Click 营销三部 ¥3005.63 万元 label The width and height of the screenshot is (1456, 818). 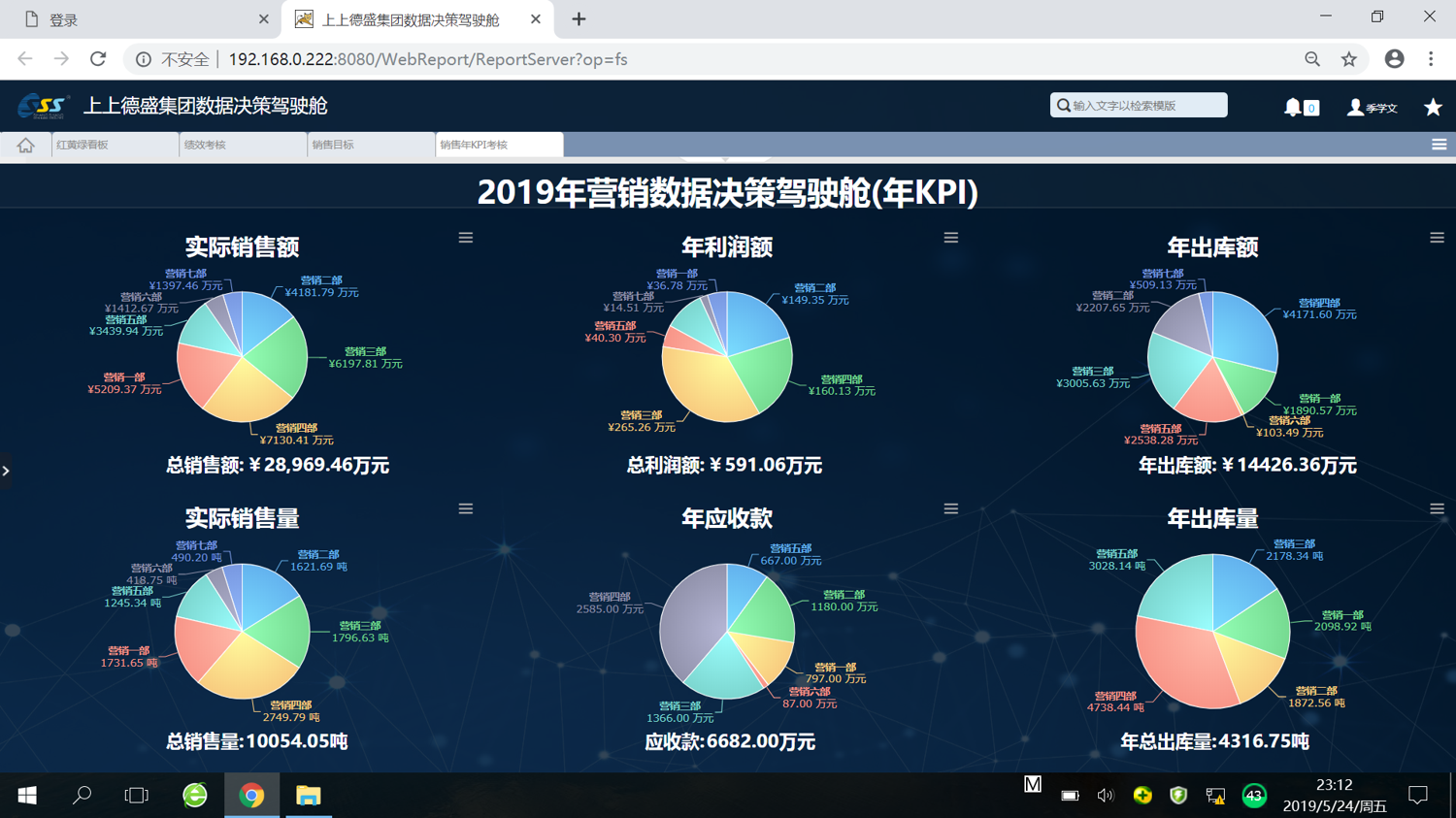coord(1093,377)
